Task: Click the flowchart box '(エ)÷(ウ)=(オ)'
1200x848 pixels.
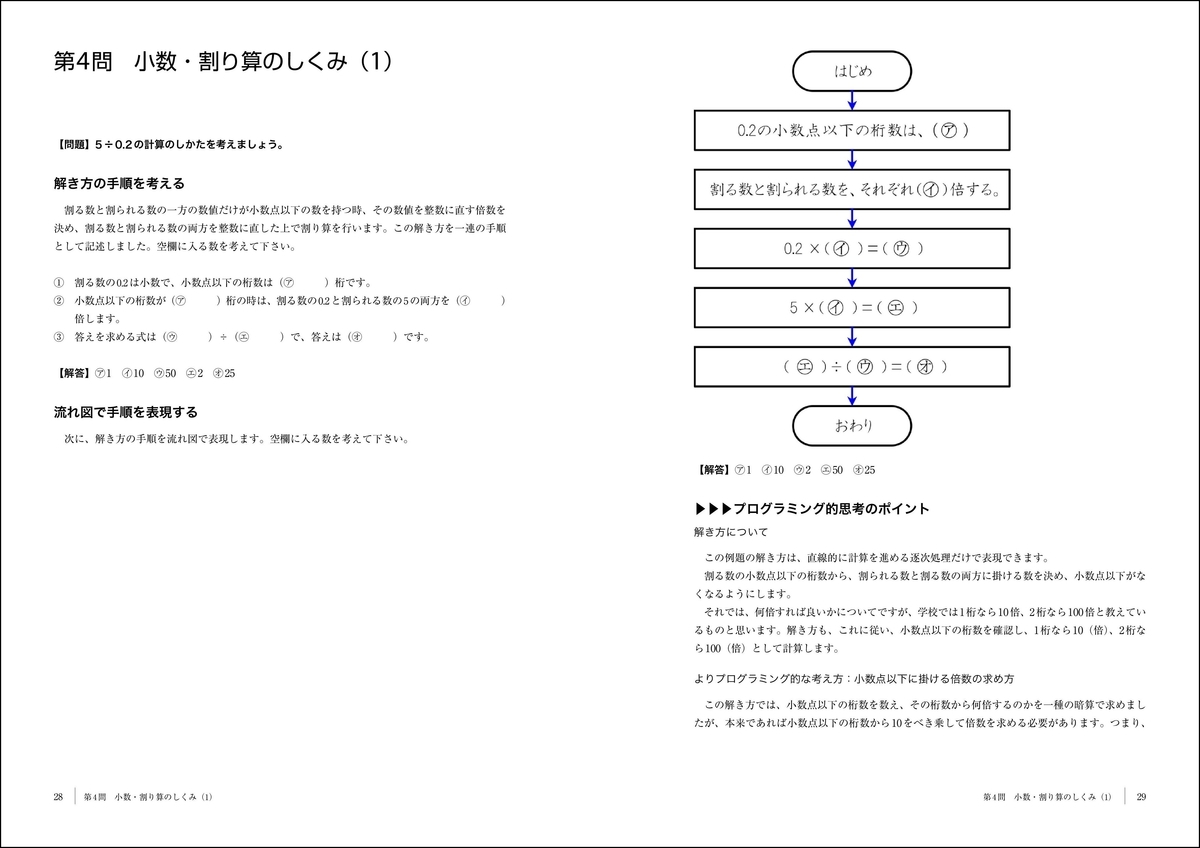Action: pos(852,367)
